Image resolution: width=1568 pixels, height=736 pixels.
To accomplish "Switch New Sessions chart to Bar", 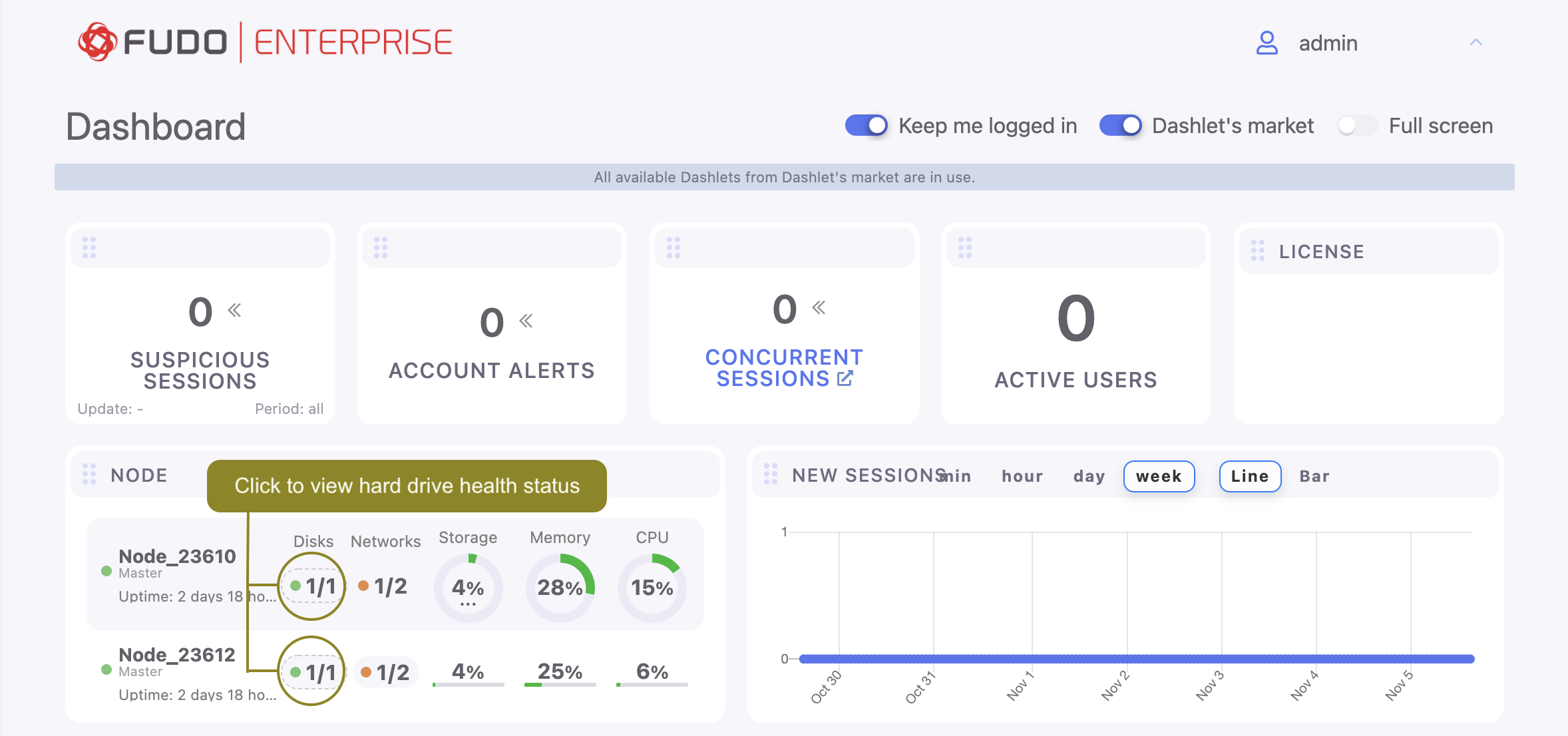I will pos(1314,476).
